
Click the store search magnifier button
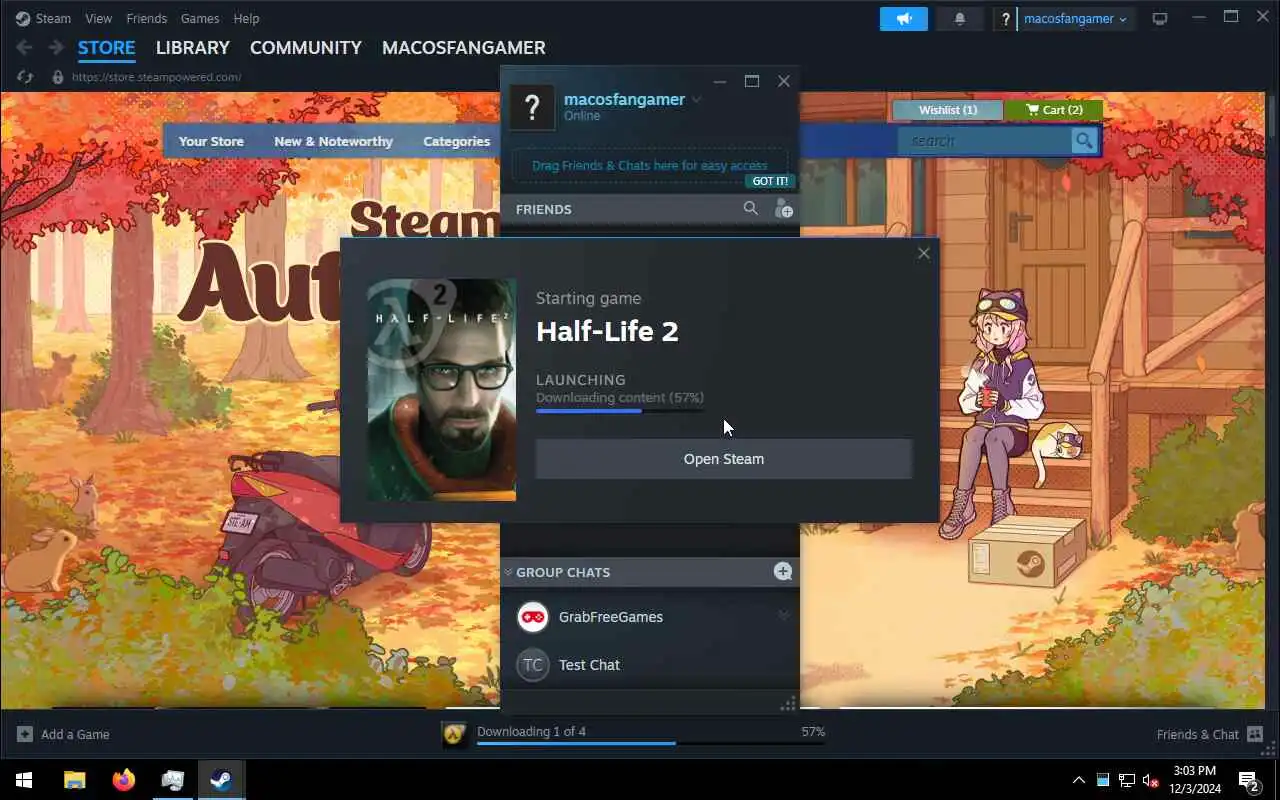pos(1084,141)
